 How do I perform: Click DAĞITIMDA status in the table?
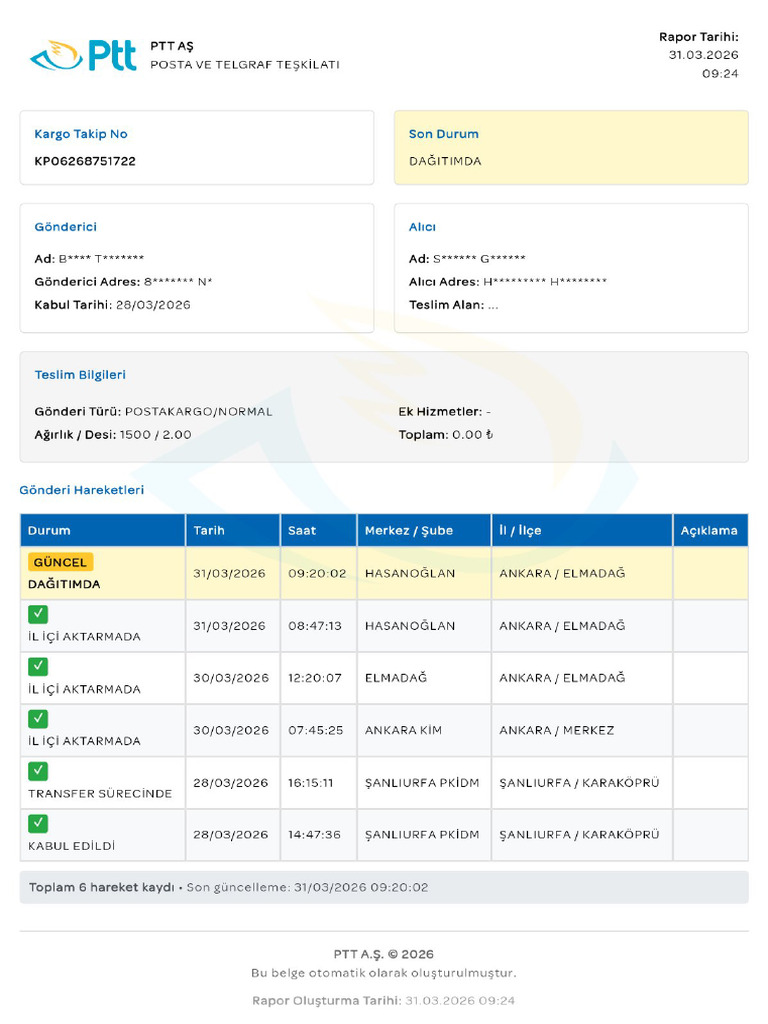pos(64,584)
